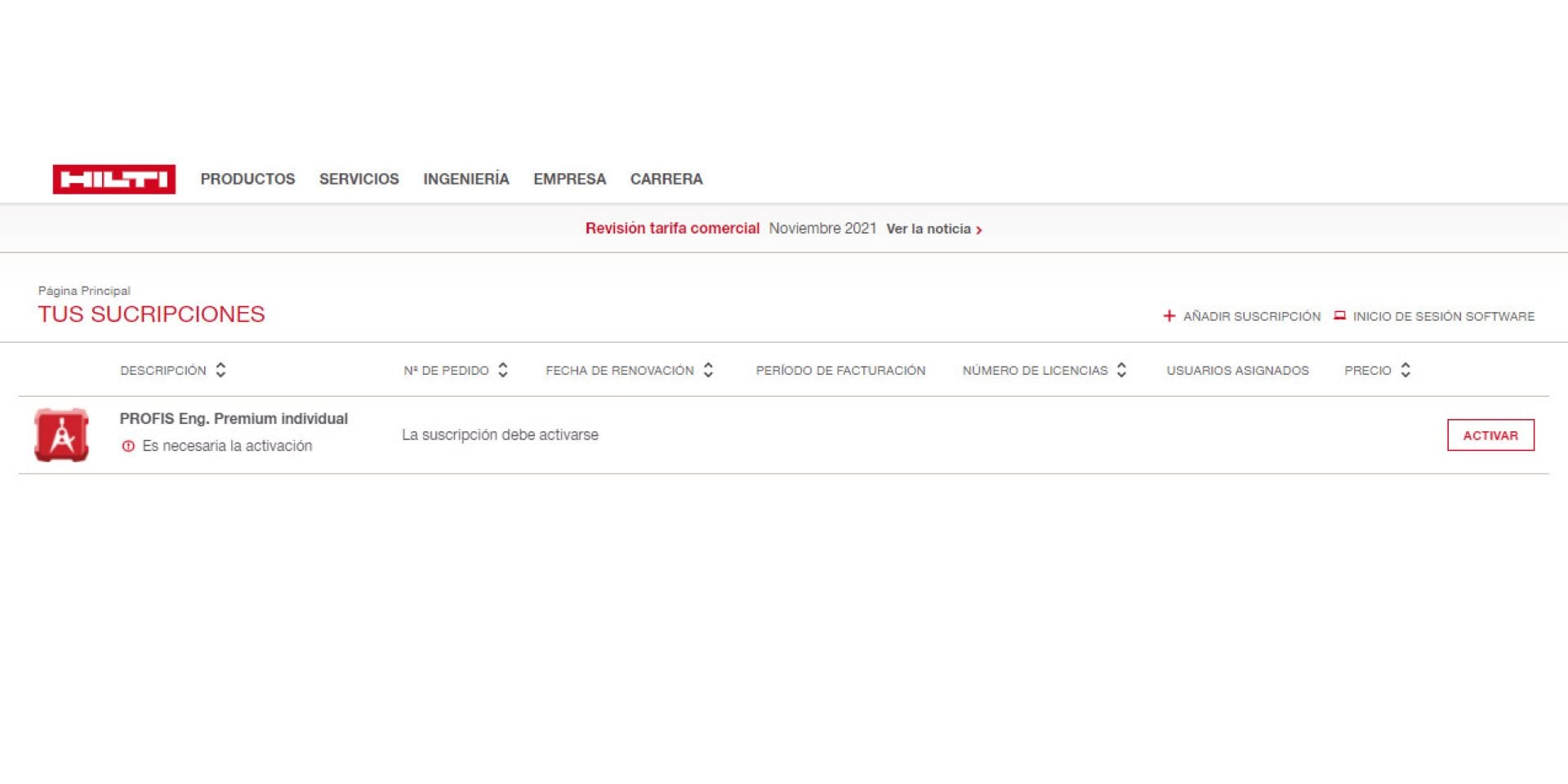Click the Usuarios asignados column header
Image resolution: width=1568 pixels, height=784 pixels.
1237,371
